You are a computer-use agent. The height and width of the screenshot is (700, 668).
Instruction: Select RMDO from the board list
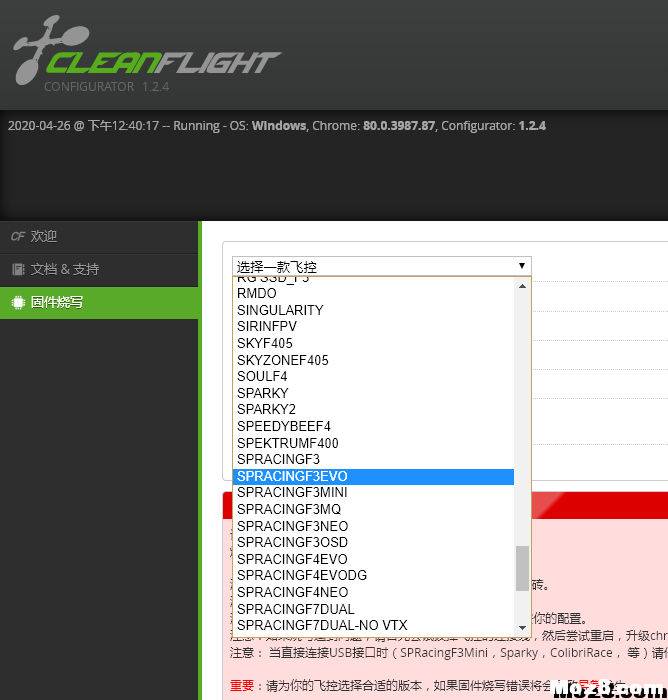pos(373,294)
